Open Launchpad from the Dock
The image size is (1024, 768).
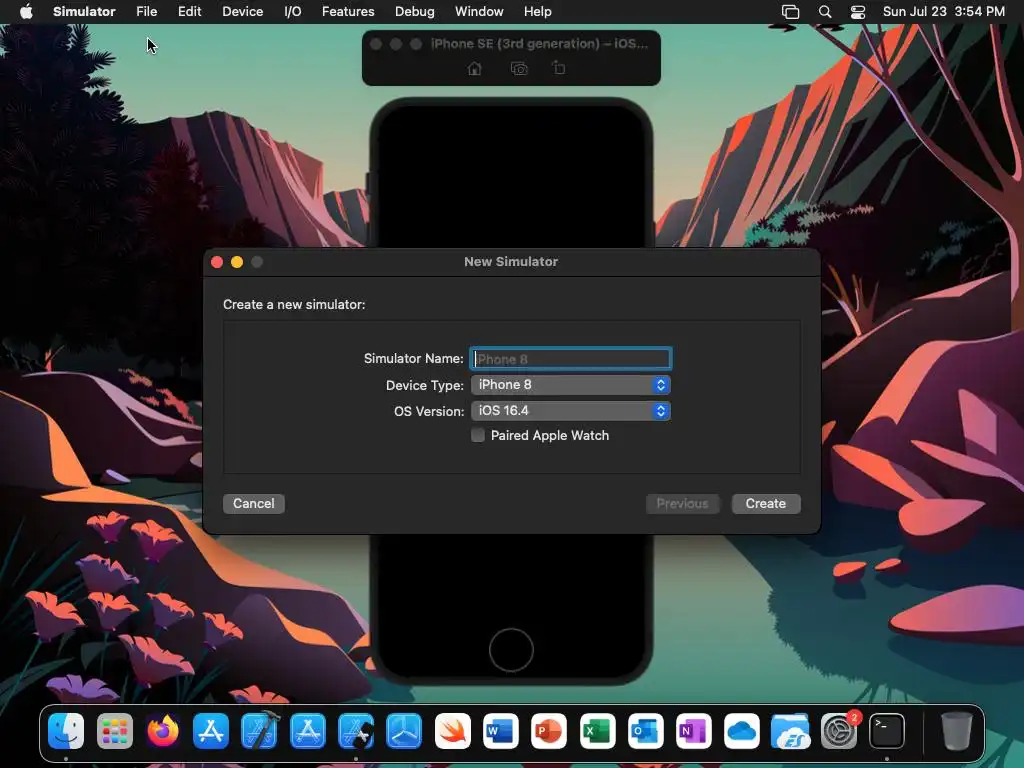pyautogui.click(x=114, y=730)
